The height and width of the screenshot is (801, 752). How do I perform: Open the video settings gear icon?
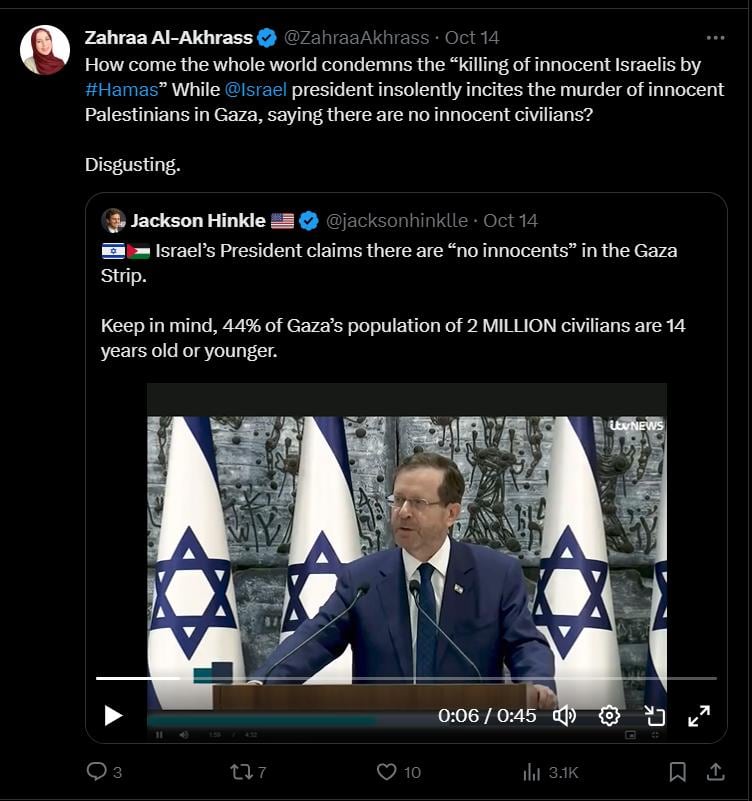click(x=608, y=715)
